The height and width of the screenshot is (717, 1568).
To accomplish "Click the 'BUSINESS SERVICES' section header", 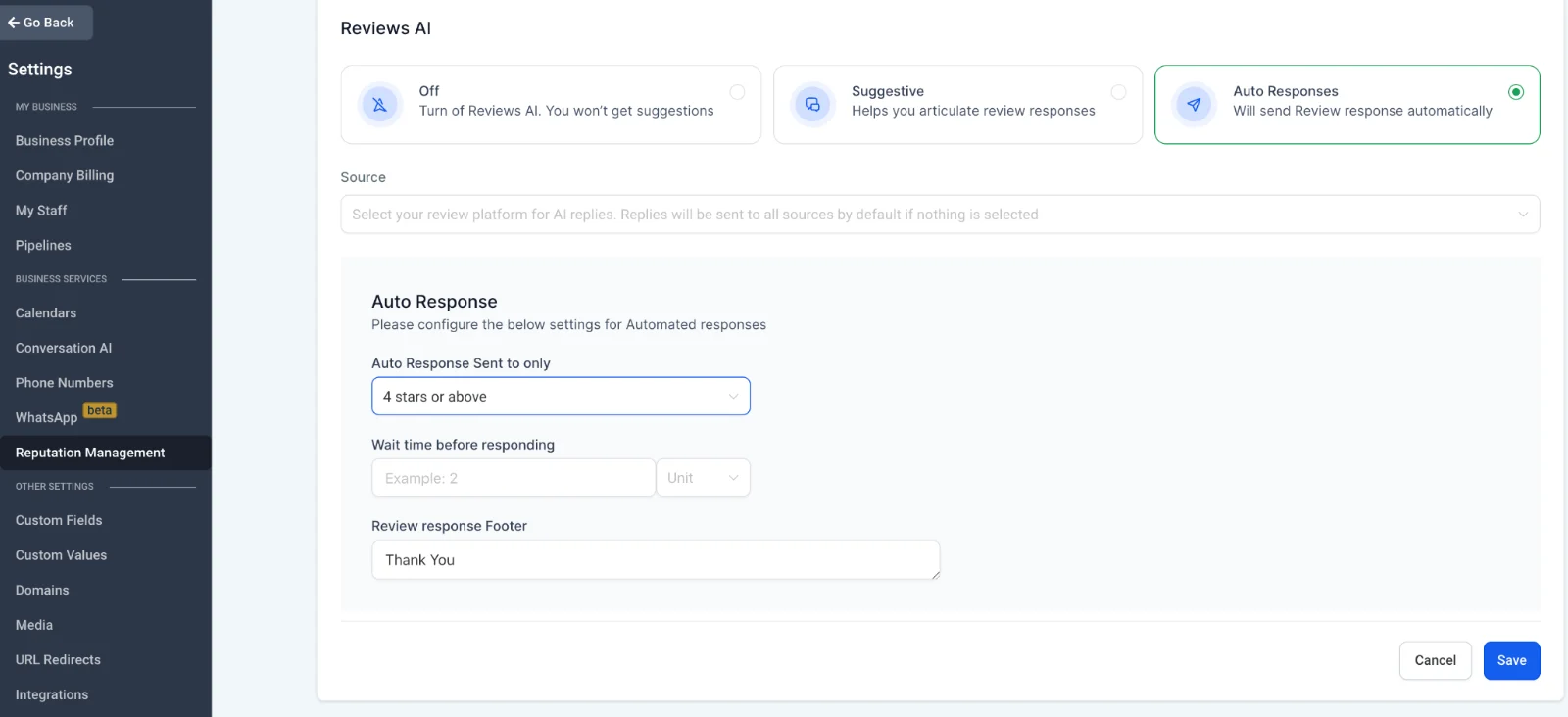I will (x=61, y=279).
